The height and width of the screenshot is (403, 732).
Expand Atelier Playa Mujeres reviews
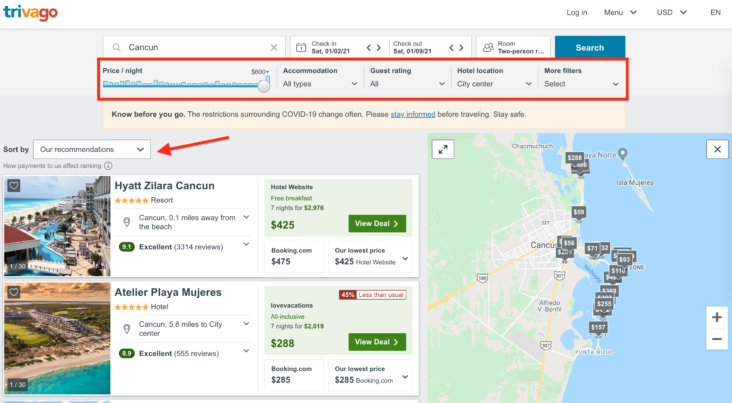pyautogui.click(x=246, y=351)
